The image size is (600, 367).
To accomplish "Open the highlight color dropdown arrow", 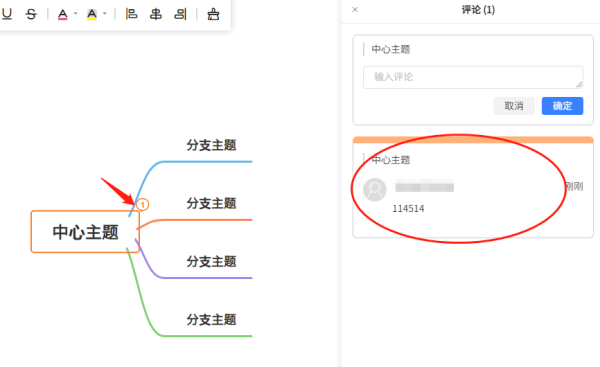I will point(104,14).
